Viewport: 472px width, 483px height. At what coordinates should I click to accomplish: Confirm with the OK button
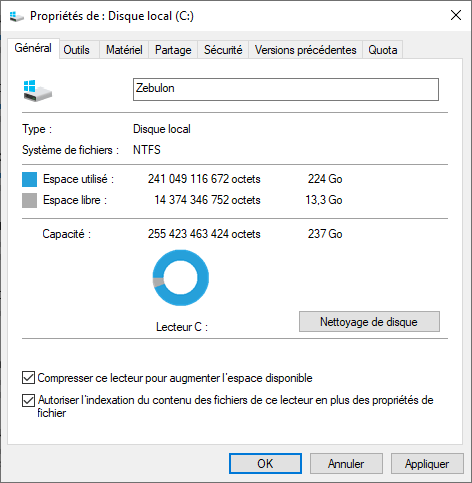point(265,463)
